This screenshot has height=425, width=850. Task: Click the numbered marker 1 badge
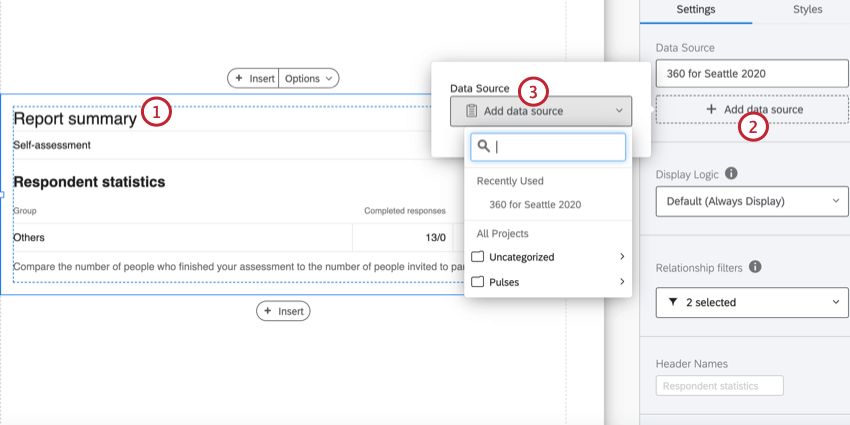click(x=156, y=112)
